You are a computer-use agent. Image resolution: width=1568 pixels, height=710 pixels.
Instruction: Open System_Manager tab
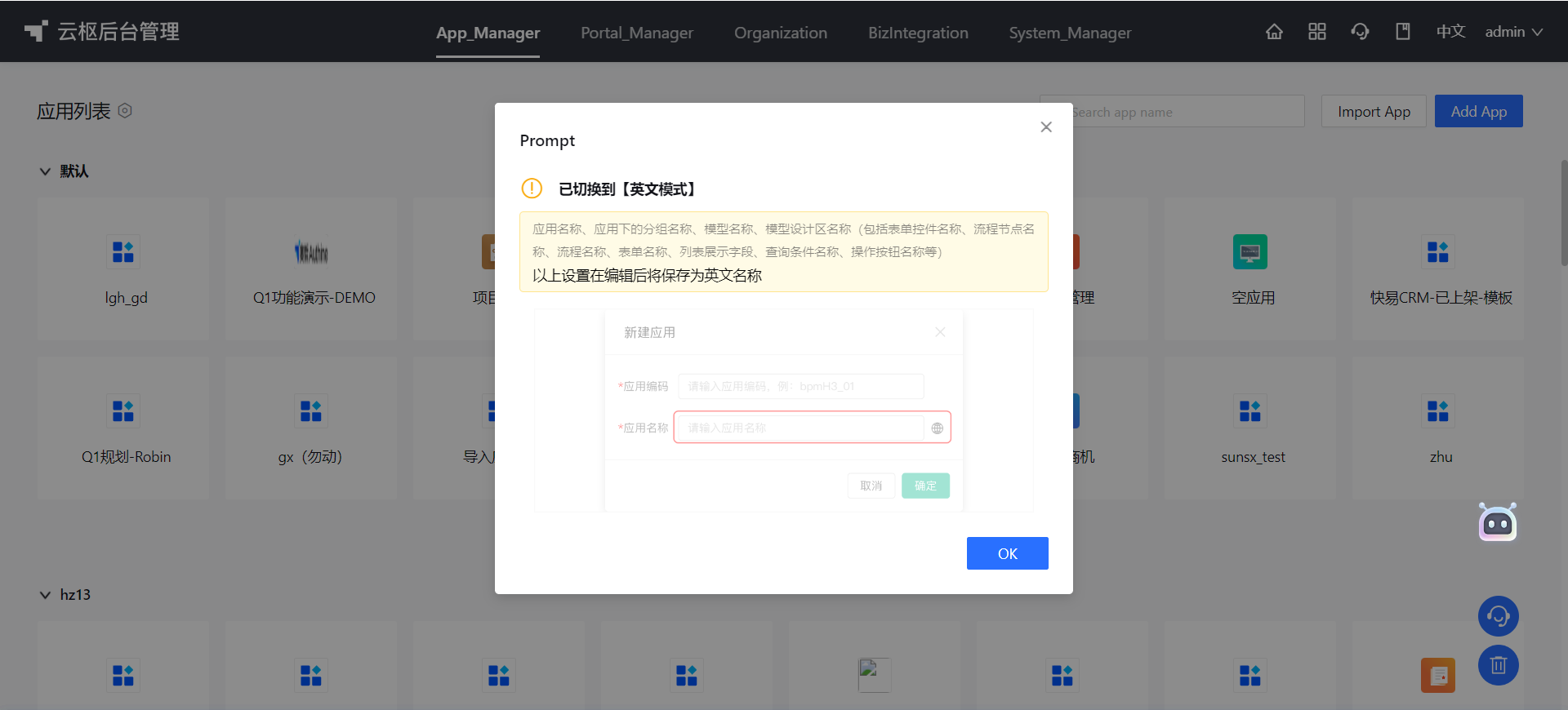1070,33
